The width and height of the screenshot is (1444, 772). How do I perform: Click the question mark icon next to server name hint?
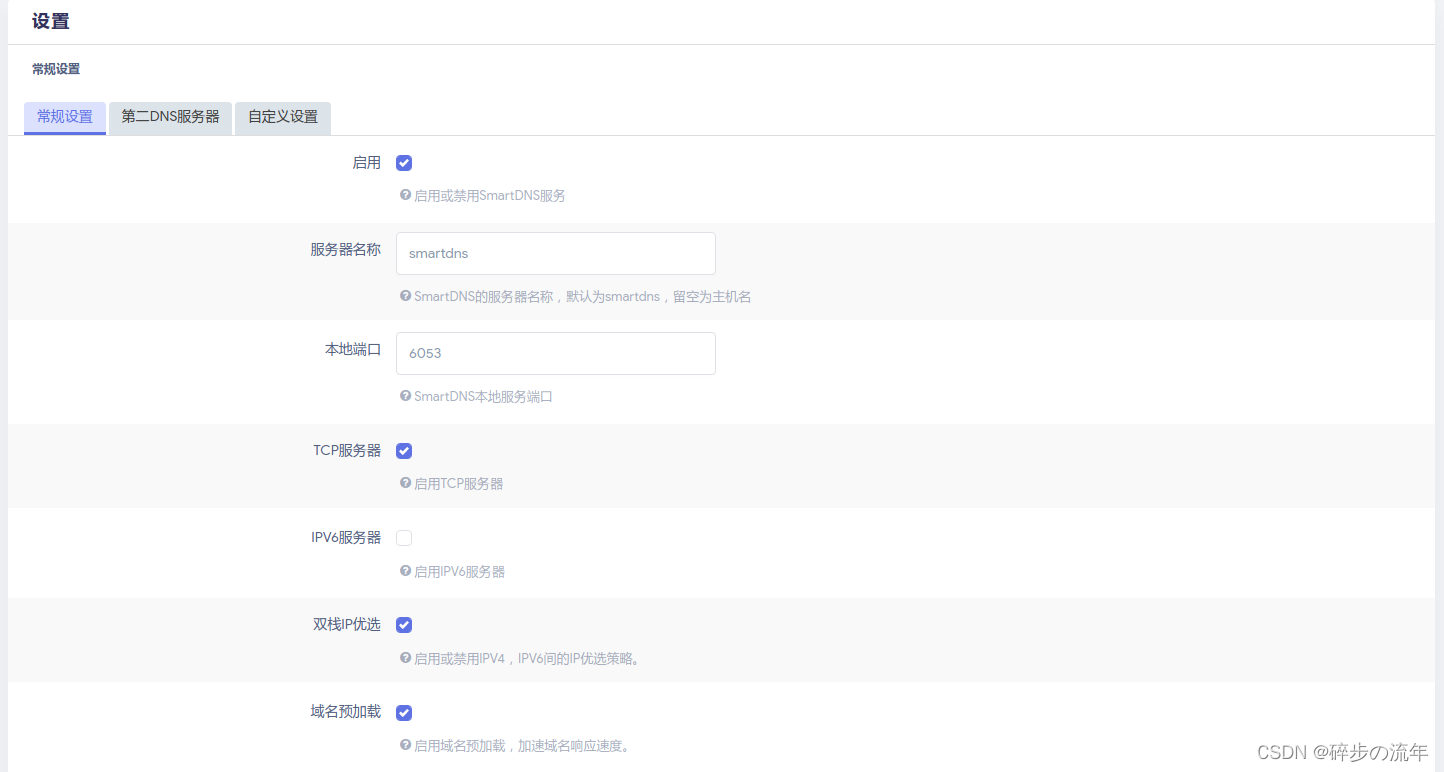405,296
